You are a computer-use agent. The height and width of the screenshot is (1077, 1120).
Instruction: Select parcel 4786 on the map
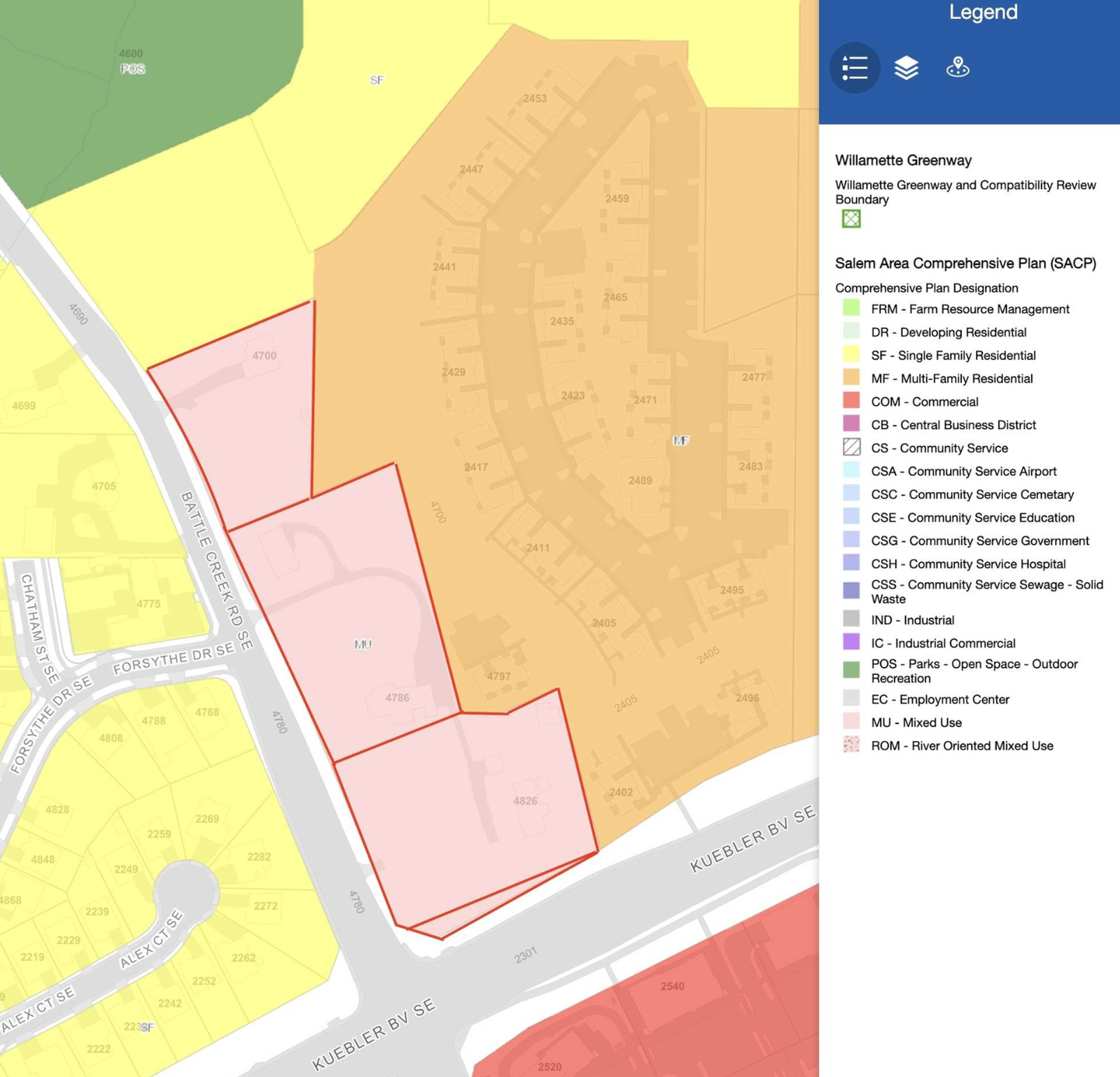pos(397,698)
